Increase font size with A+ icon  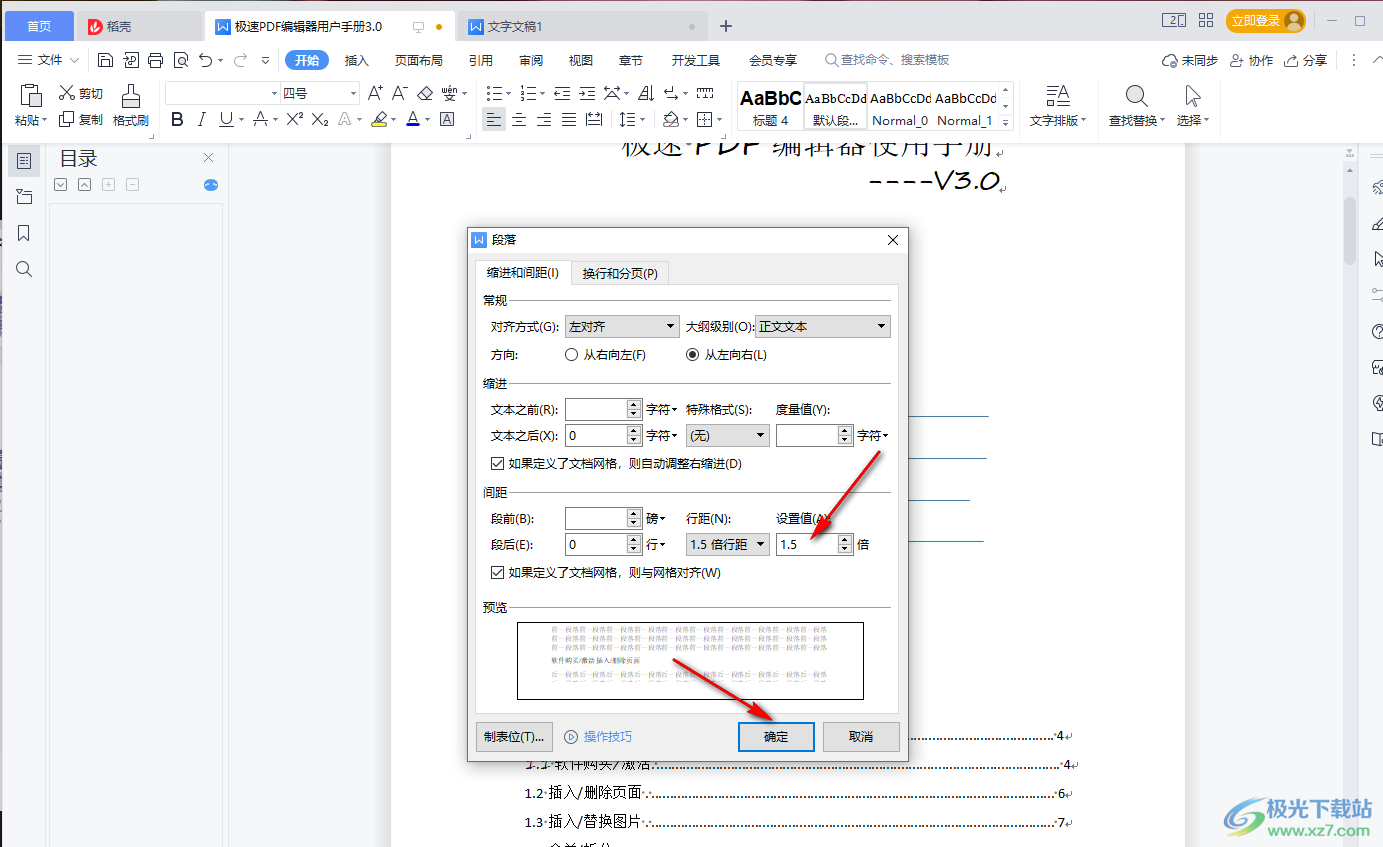pyautogui.click(x=375, y=93)
